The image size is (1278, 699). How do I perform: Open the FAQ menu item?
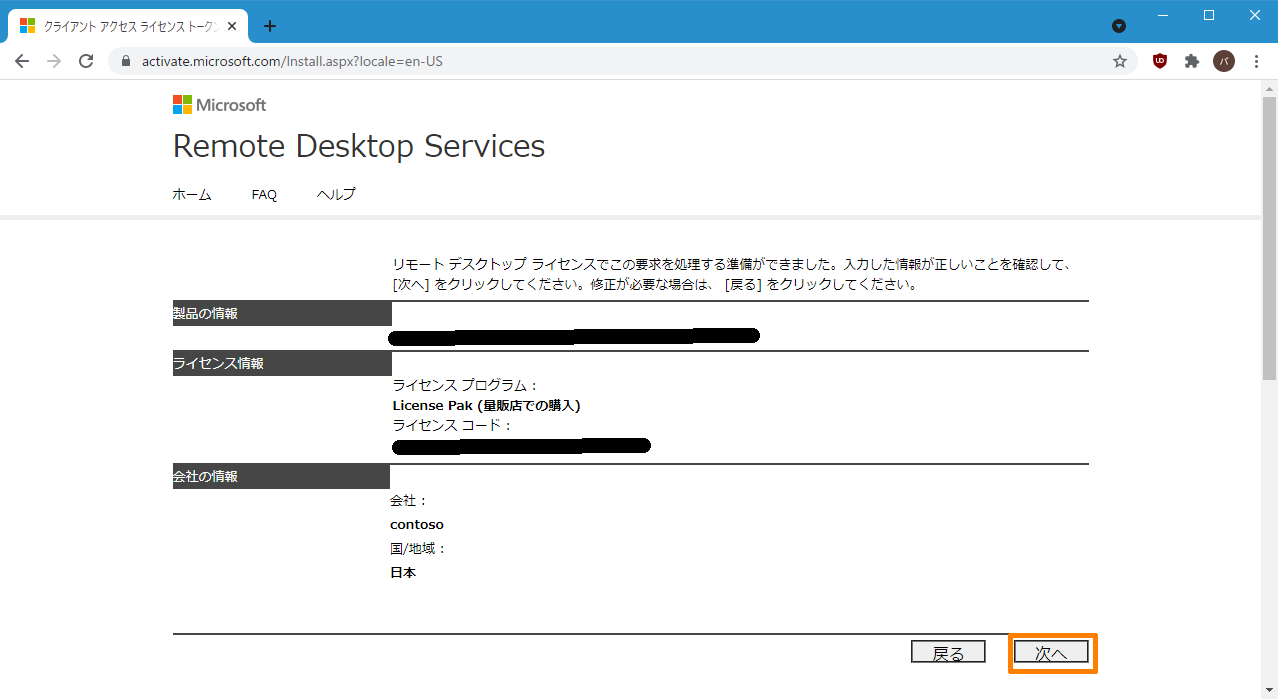point(264,195)
